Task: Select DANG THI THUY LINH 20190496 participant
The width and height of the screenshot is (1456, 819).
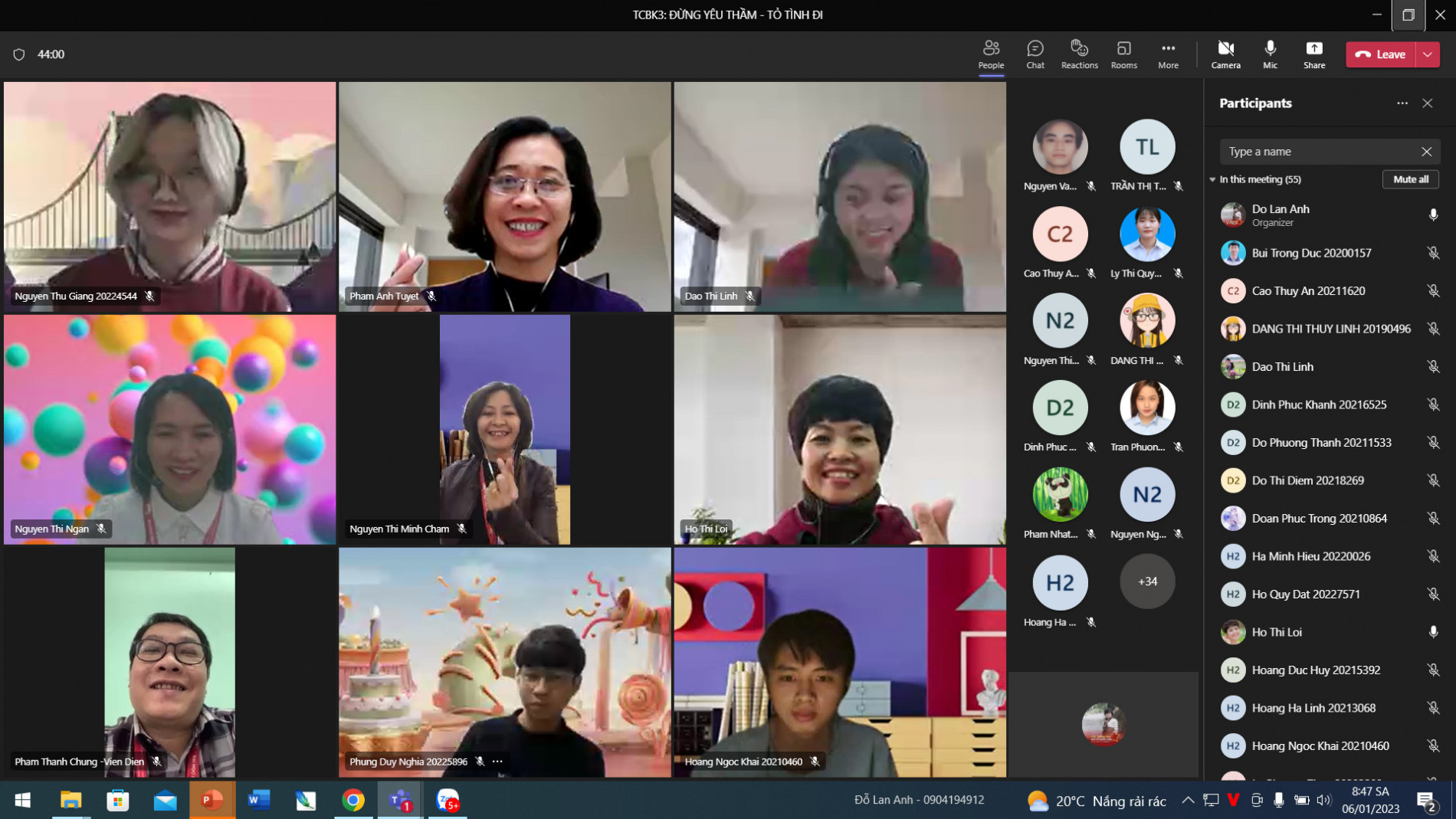Action: point(1330,329)
